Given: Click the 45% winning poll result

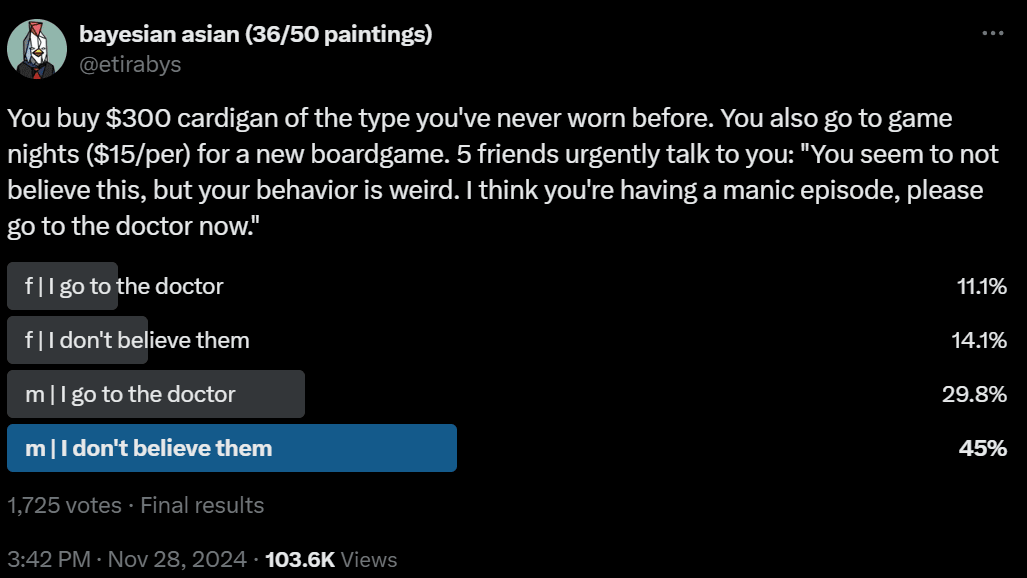Looking at the screenshot, I should point(982,448).
